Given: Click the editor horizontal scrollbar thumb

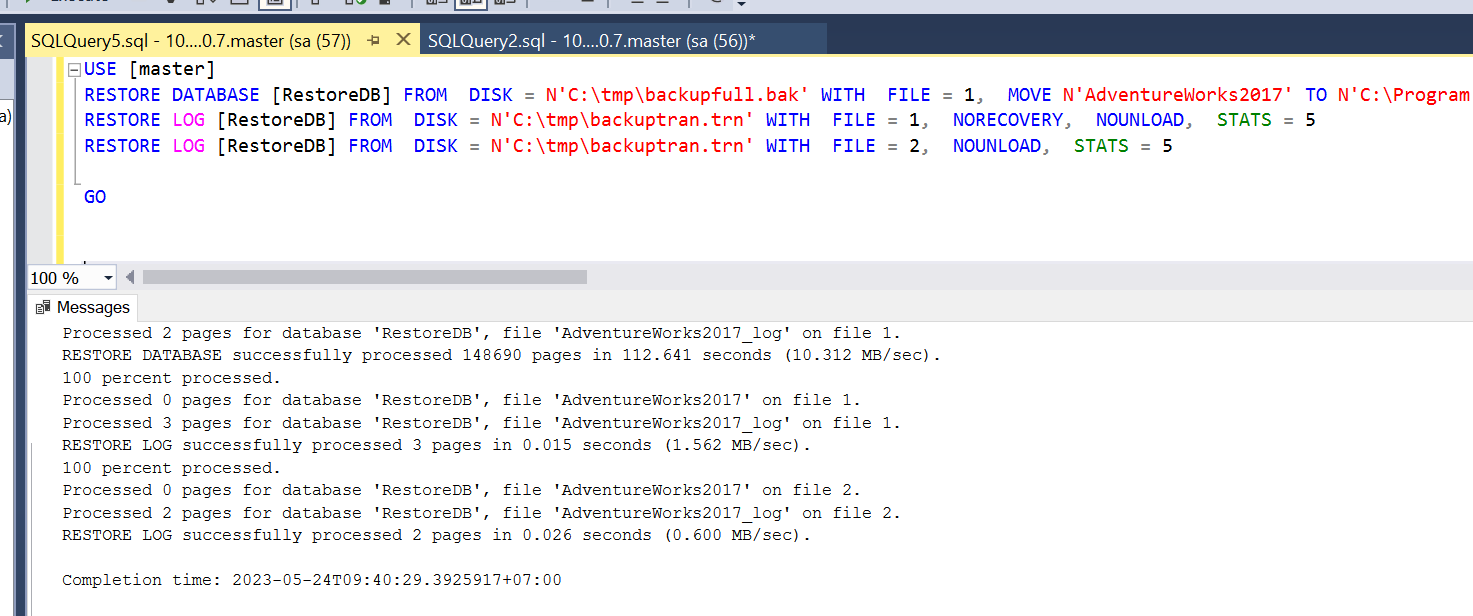Looking at the screenshot, I should (365, 277).
